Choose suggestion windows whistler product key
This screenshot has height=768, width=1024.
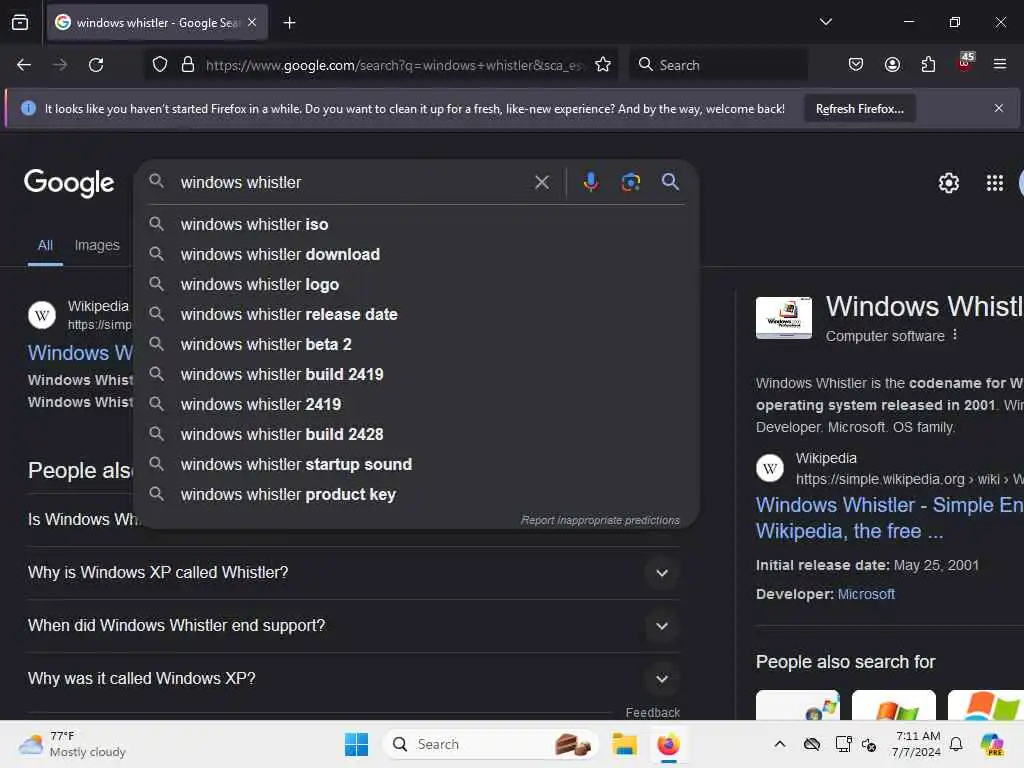417,494
